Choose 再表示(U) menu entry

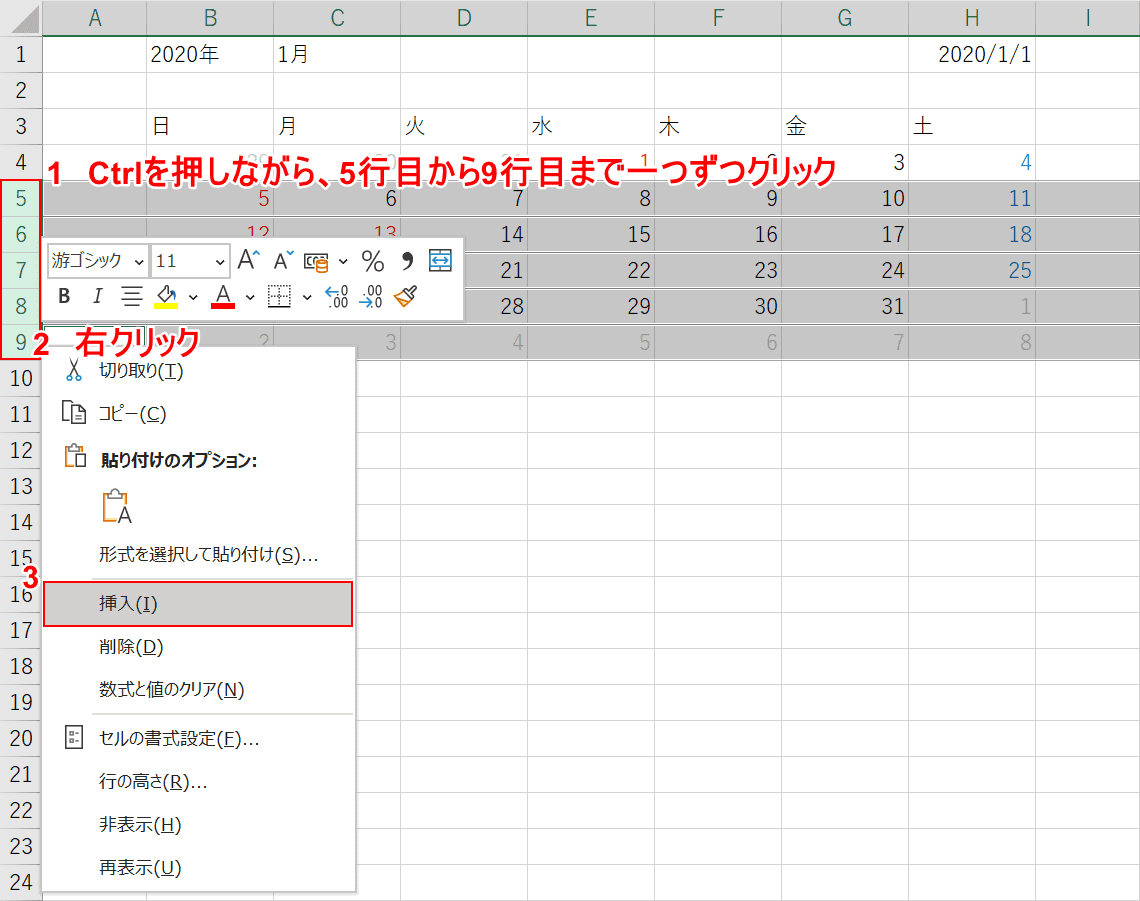click(x=198, y=868)
